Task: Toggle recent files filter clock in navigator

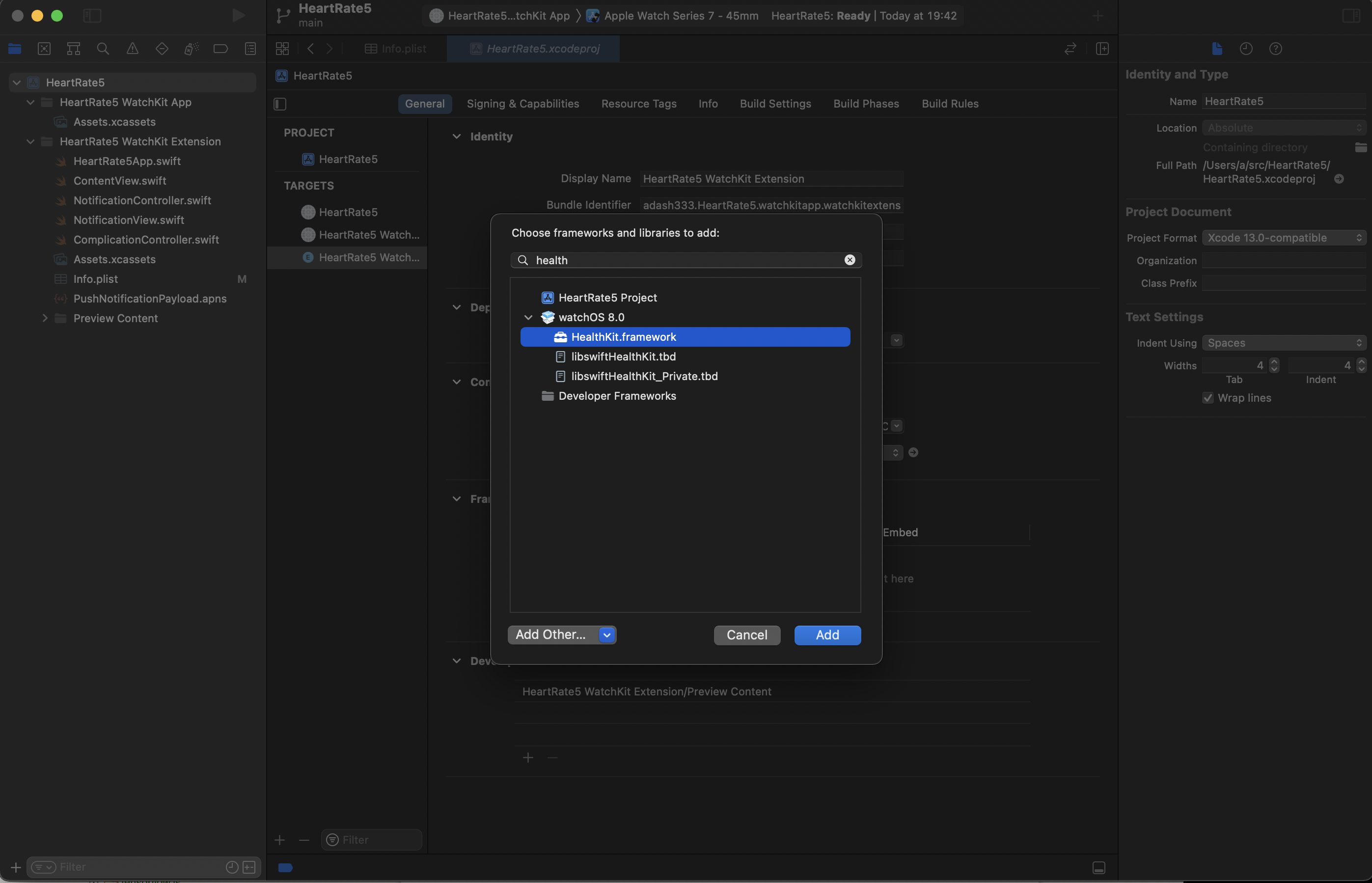Action: click(x=232, y=867)
